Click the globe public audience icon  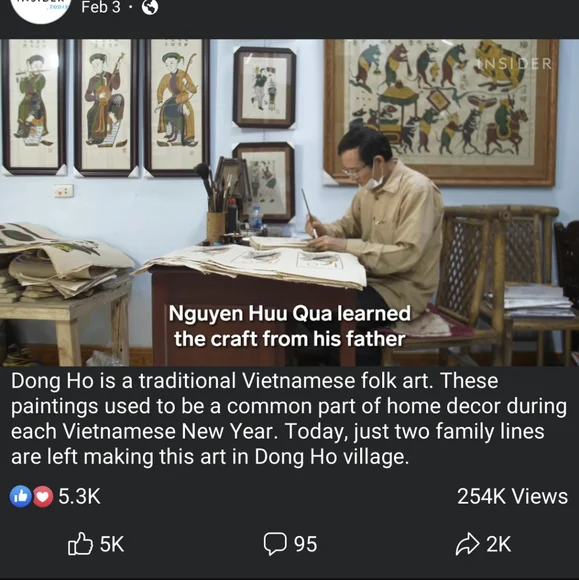click(150, 7)
